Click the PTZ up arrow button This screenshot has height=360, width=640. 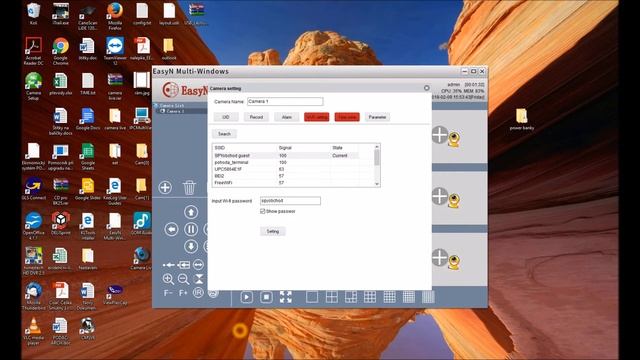pyautogui.click(x=191, y=212)
